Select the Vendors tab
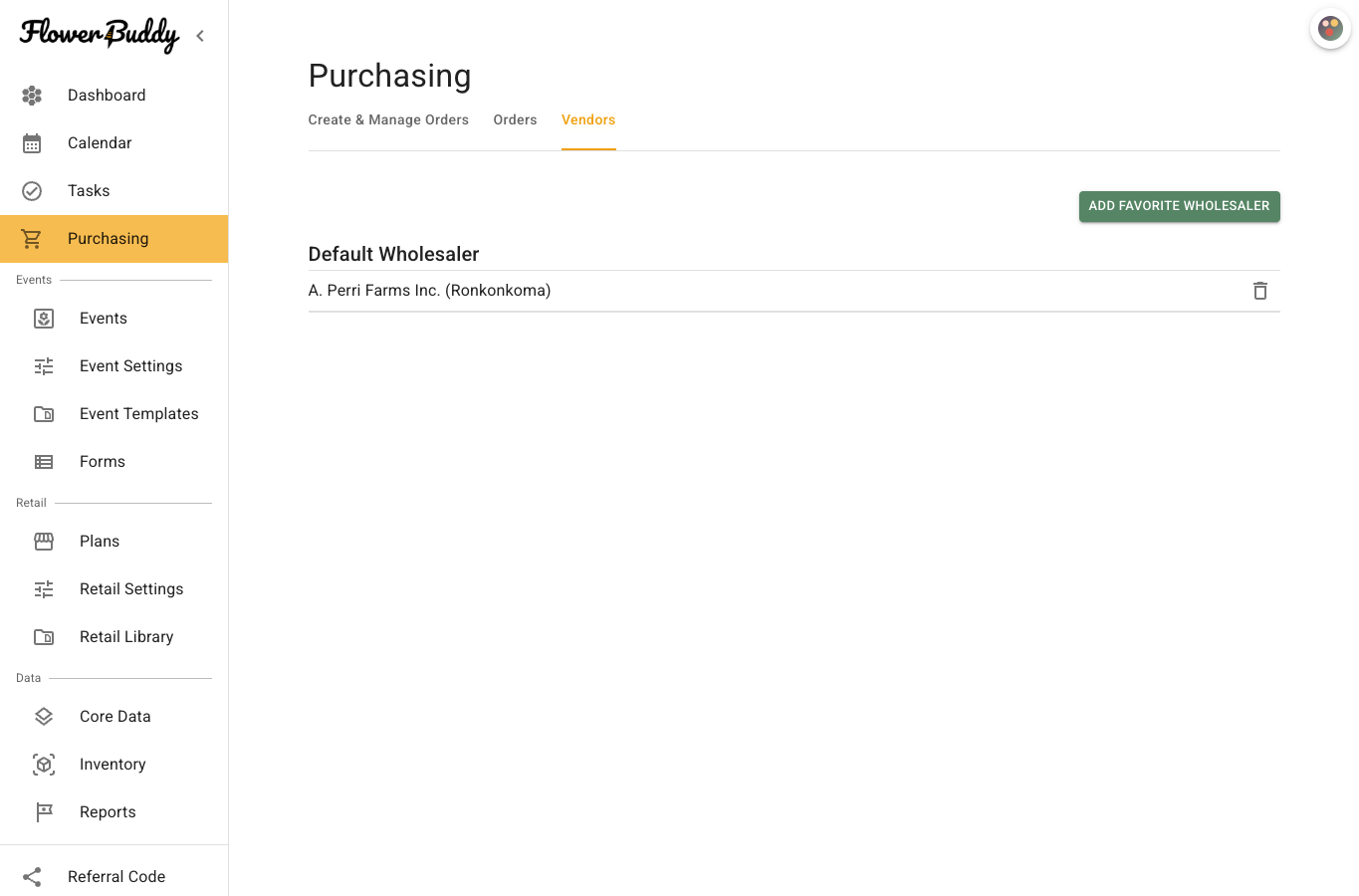The height and width of the screenshot is (896, 1359). pos(588,119)
